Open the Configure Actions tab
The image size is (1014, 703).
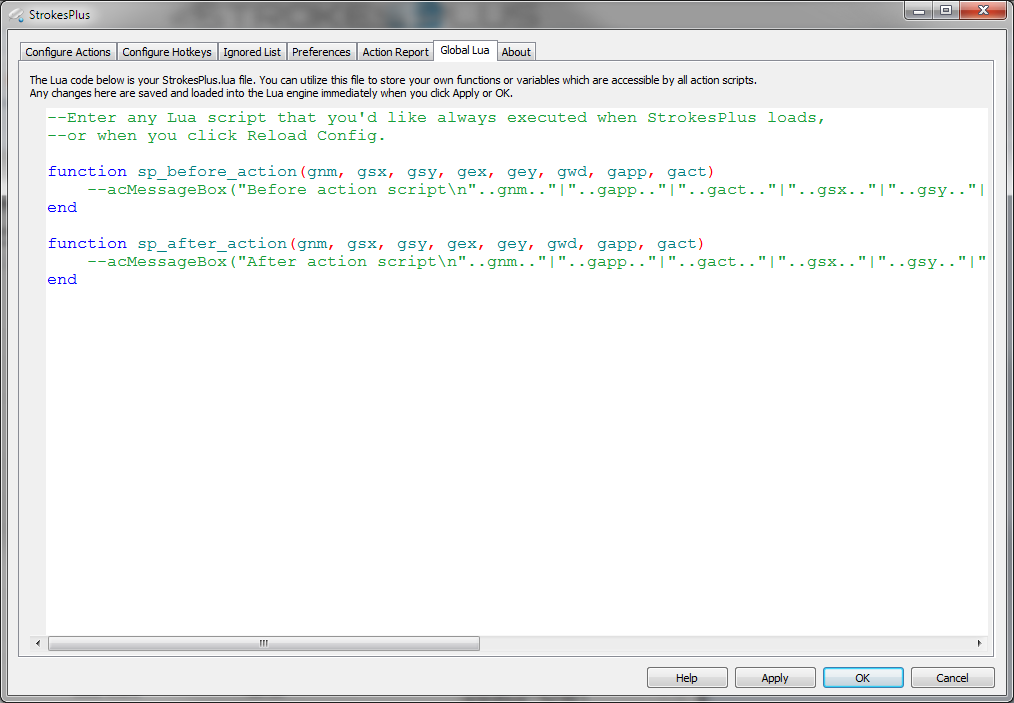pyautogui.click(x=68, y=52)
